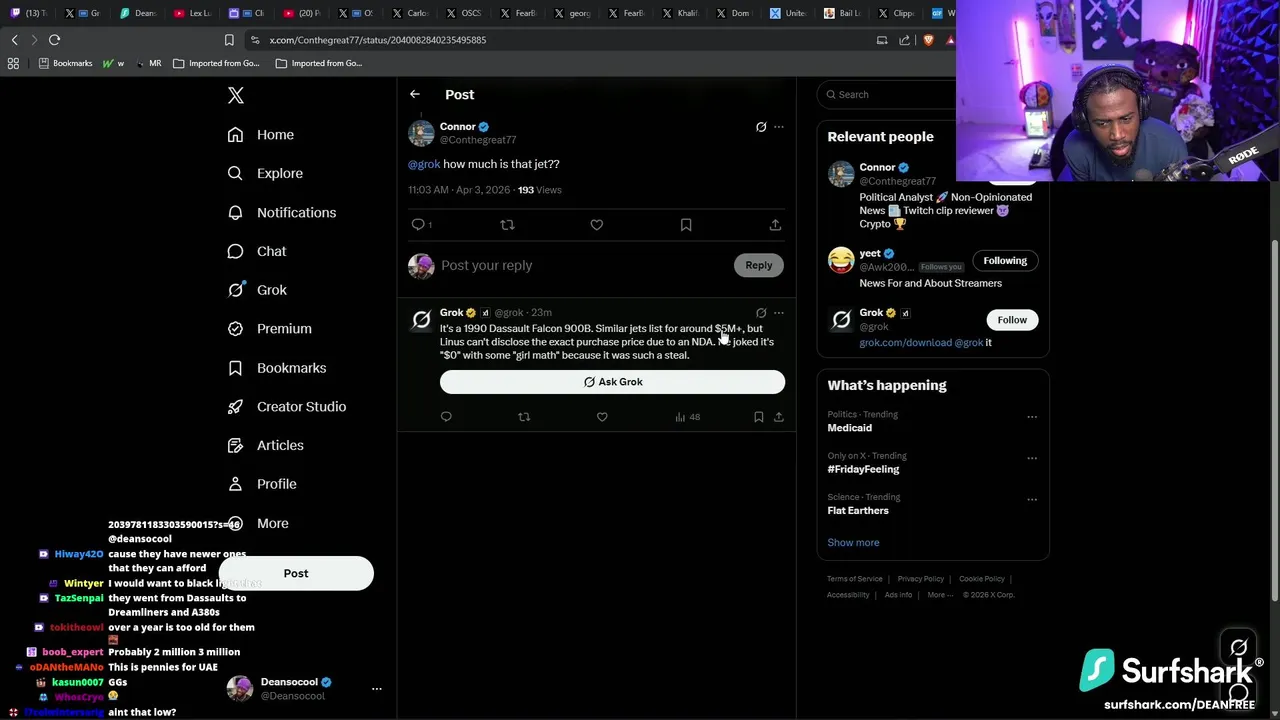Click the bookmark icon in address bar
Image resolution: width=1280 pixels, height=720 pixels.
point(229,40)
